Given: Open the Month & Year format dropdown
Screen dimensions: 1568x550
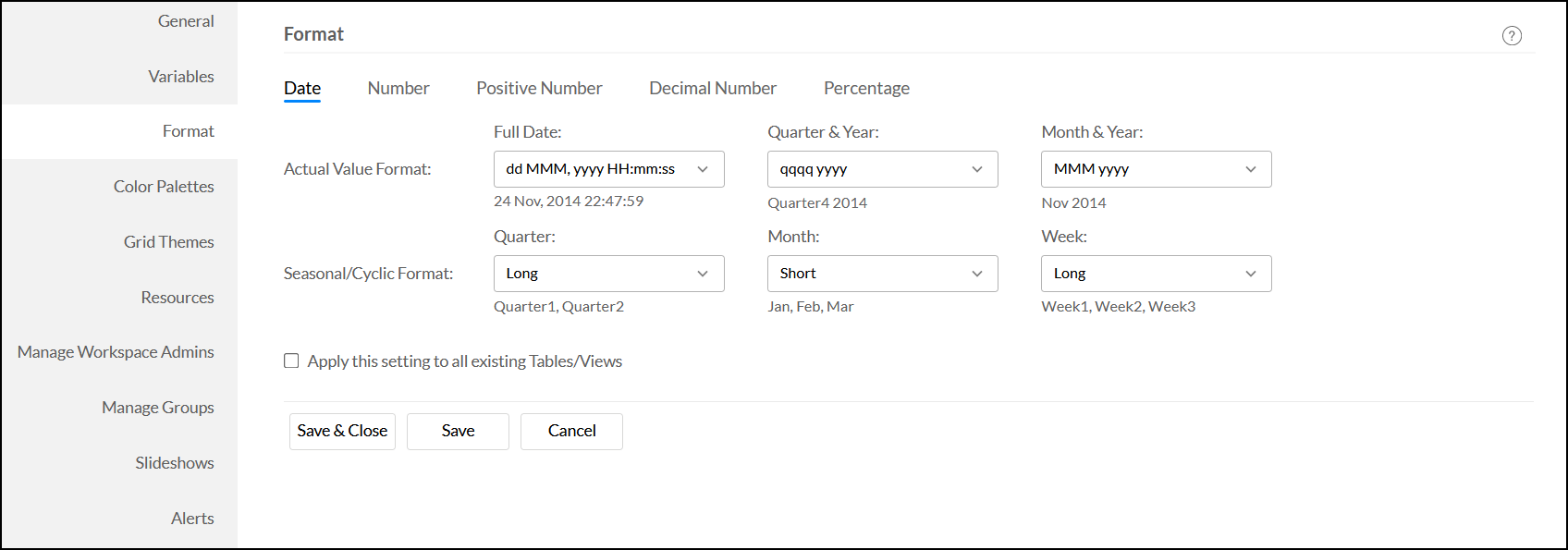Looking at the screenshot, I should pyautogui.click(x=1156, y=169).
